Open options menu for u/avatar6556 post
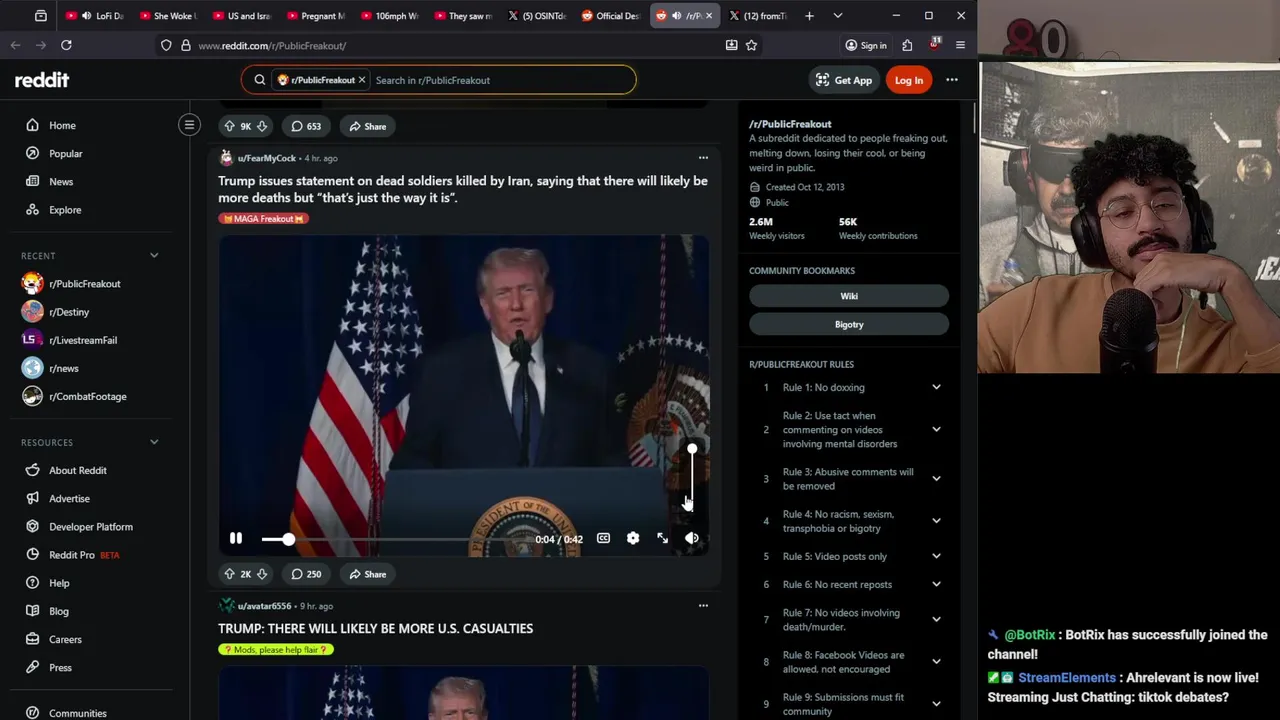This screenshot has height=720, width=1280. click(x=703, y=606)
